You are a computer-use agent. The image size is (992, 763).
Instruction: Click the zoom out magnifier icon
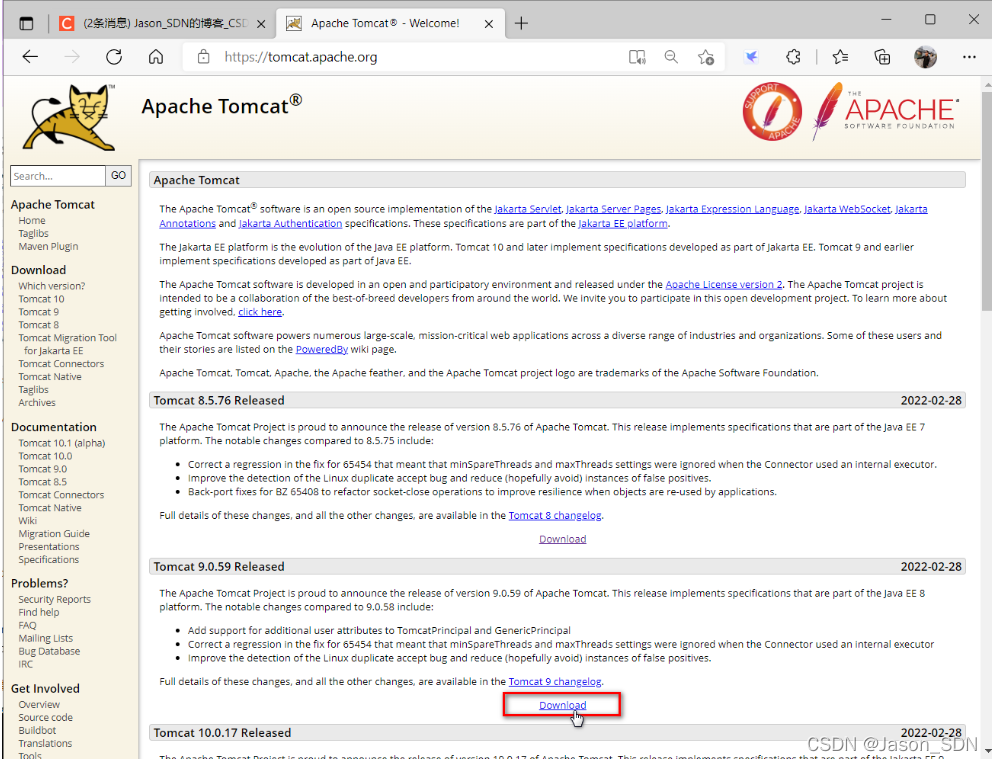tap(671, 57)
